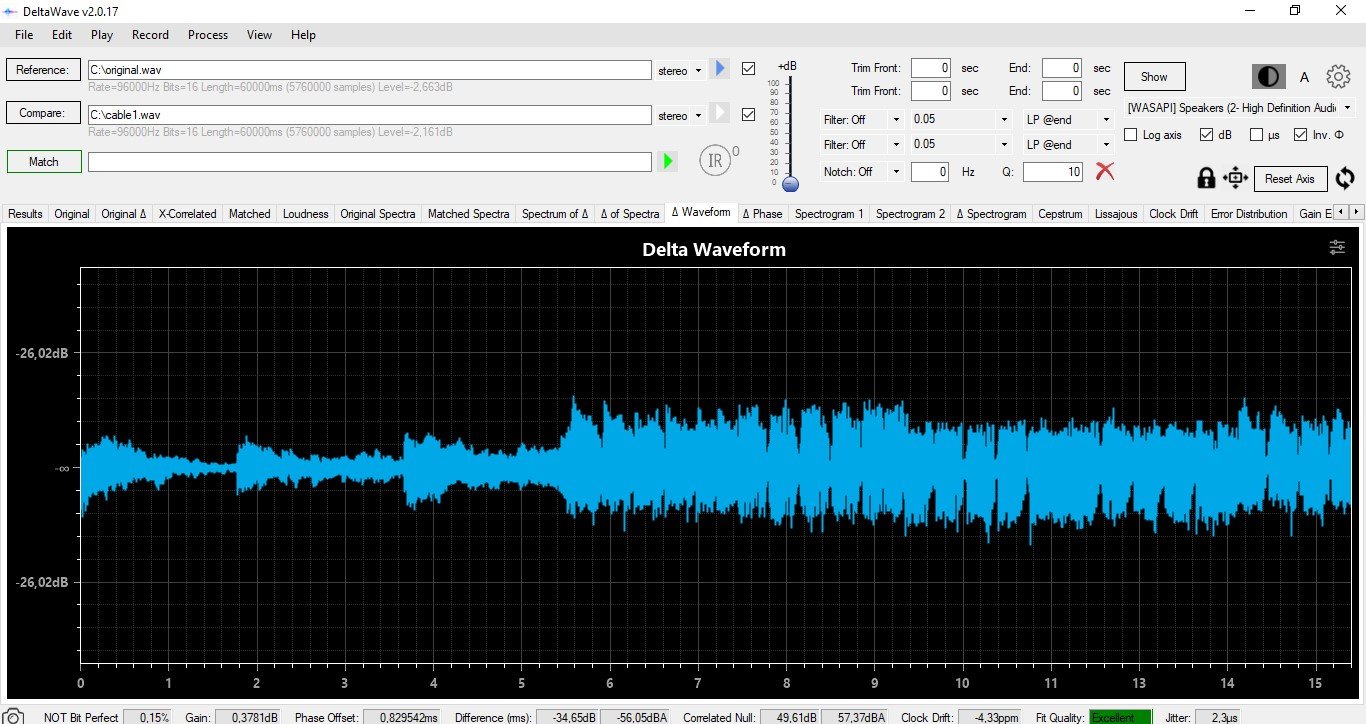Viewport: 1366px width, 724px height.
Task: Click the +dB volume slider knob
Action: pyautogui.click(x=791, y=184)
